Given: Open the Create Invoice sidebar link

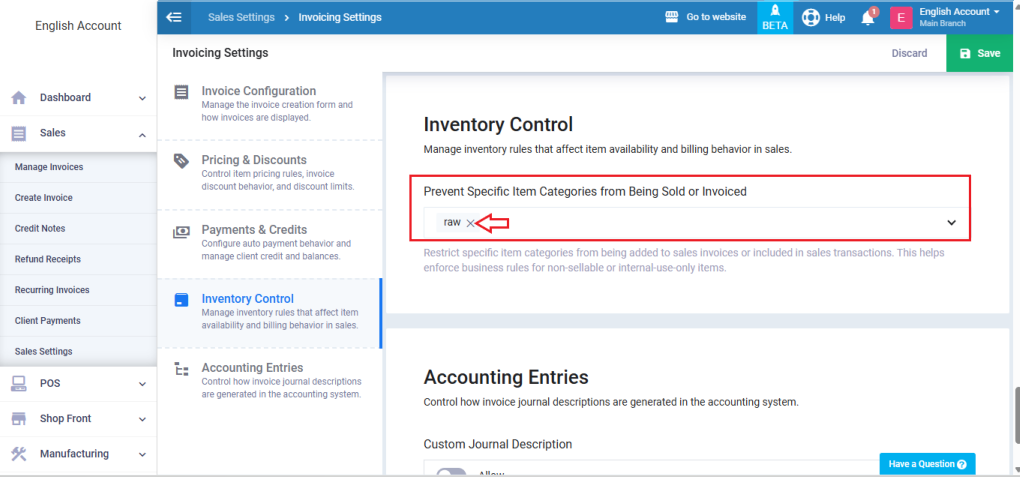Looking at the screenshot, I should click(x=44, y=198).
